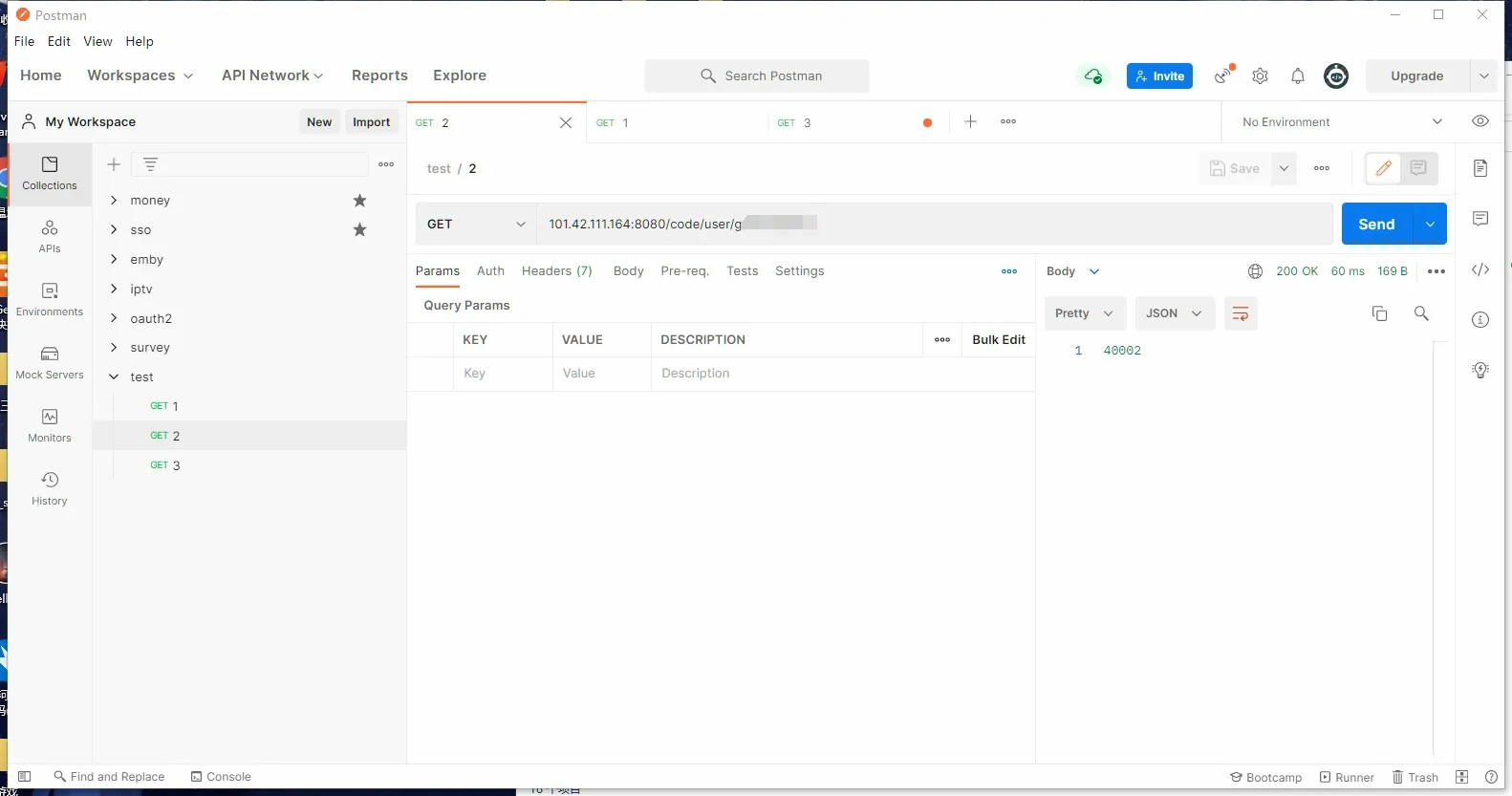Toggle the environment quick look eye
This screenshot has width=1512, height=796.
pyautogui.click(x=1480, y=121)
